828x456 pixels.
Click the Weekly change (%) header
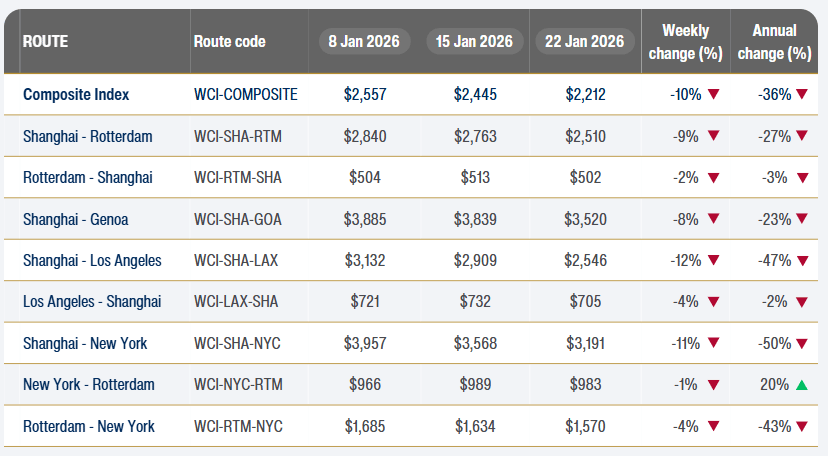tap(685, 42)
